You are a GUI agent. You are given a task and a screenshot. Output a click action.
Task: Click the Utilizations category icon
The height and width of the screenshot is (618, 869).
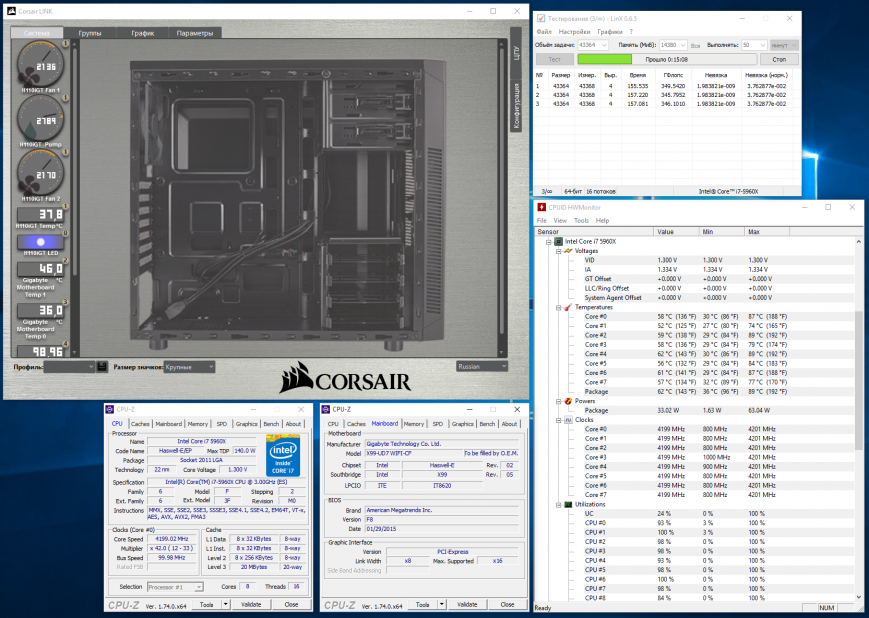pyautogui.click(x=568, y=504)
